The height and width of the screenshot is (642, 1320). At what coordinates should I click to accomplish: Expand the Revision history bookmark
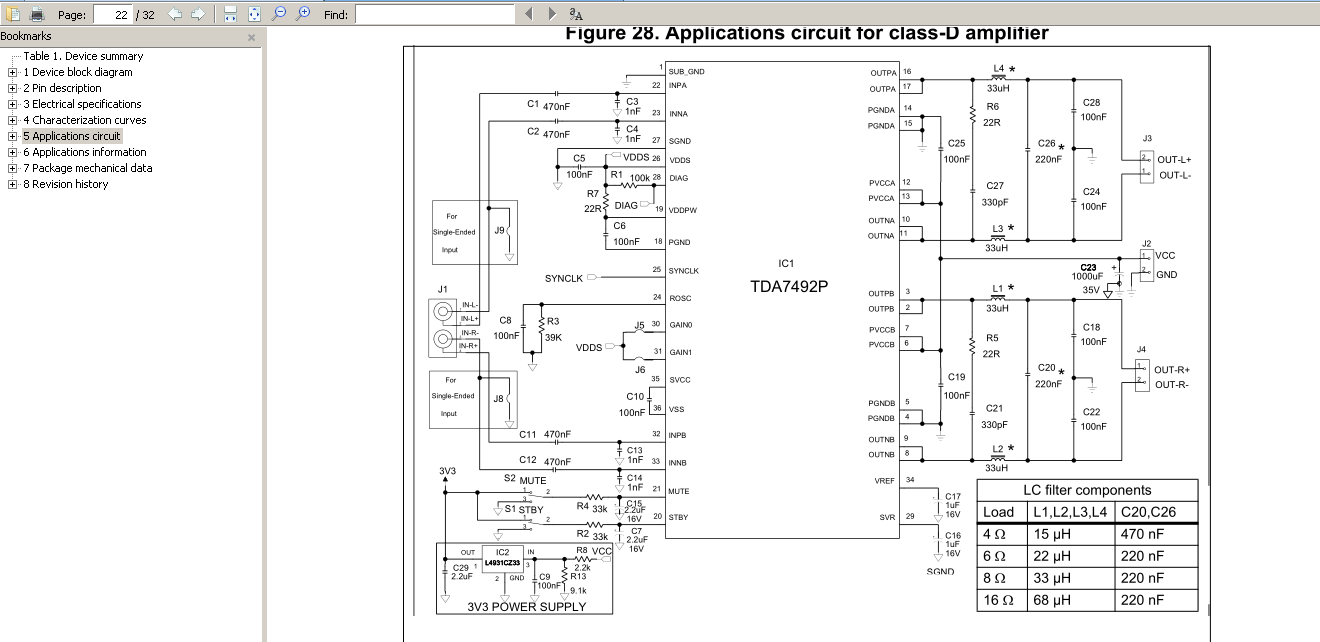click(12, 184)
